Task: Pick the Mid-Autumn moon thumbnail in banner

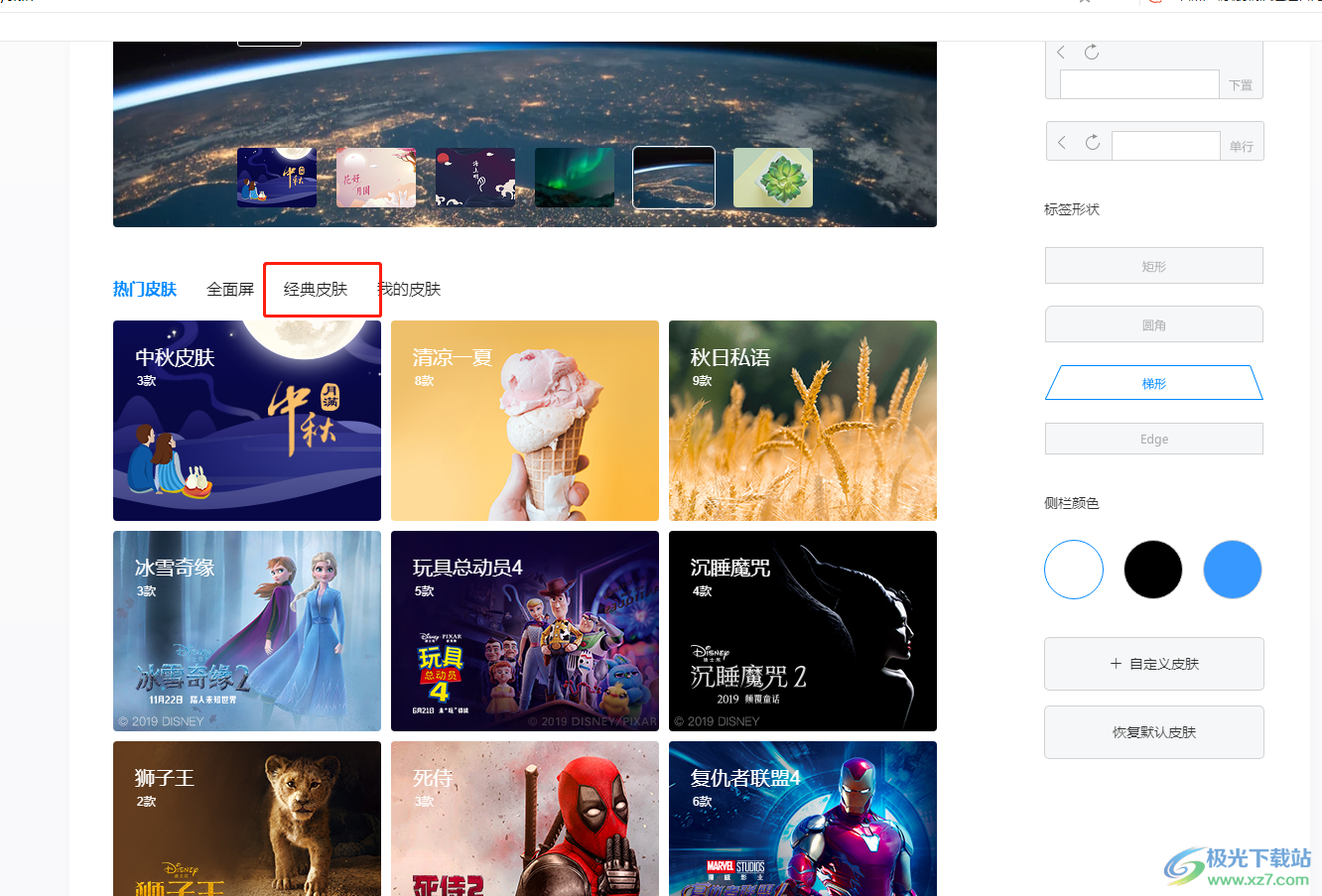Action: coord(277,178)
